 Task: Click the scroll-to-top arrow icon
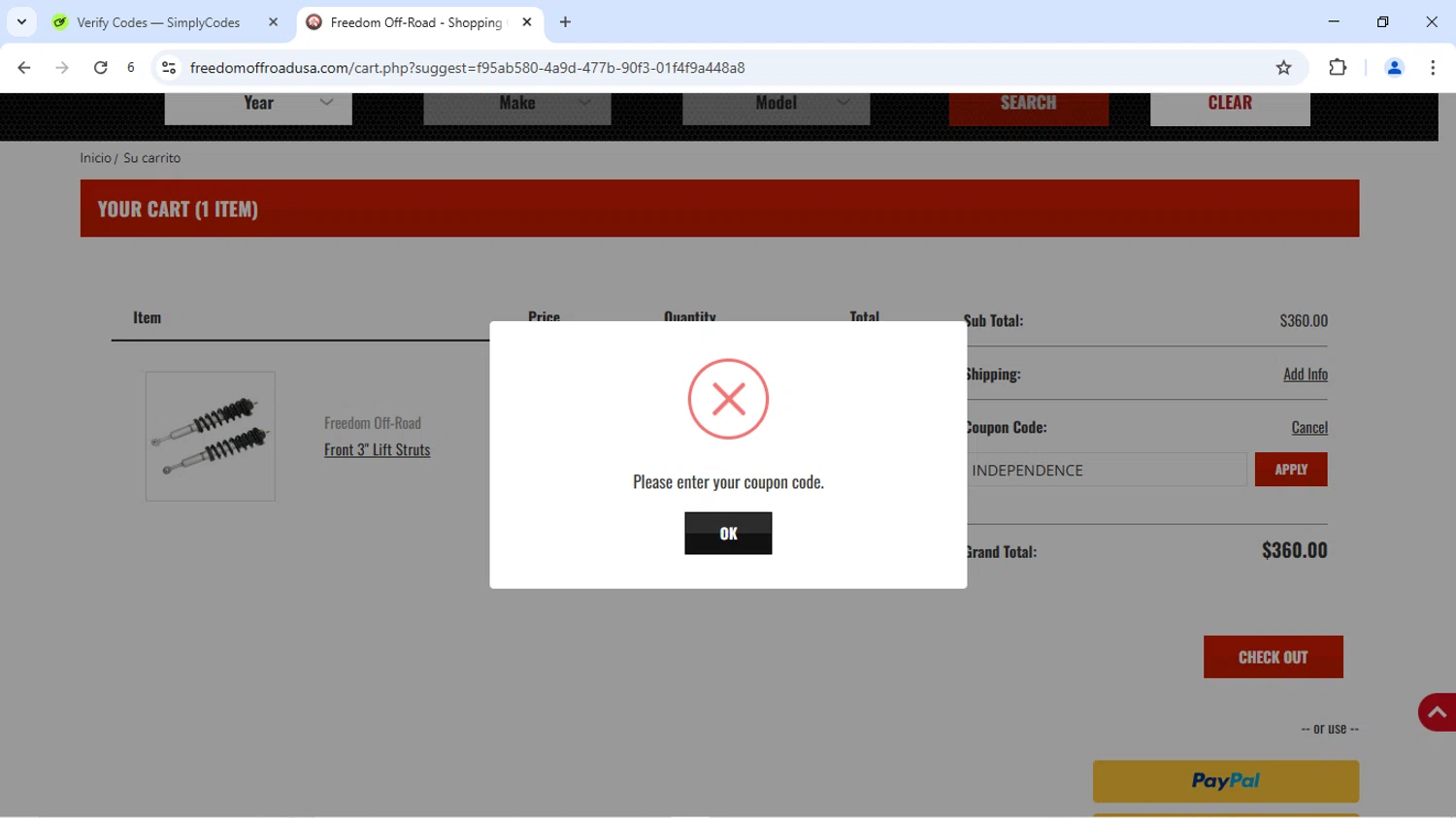pos(1438,712)
